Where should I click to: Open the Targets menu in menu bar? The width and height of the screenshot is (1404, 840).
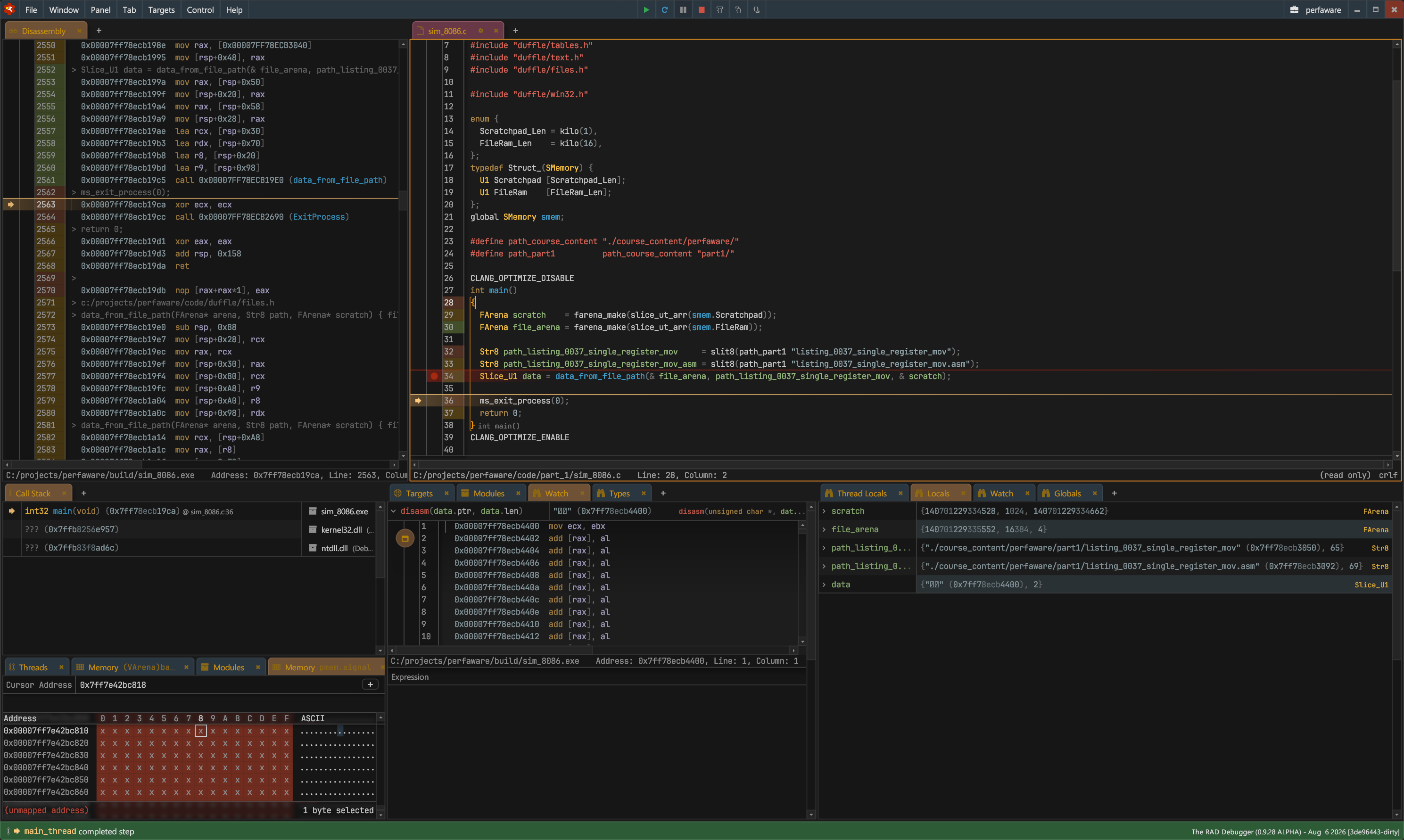(x=161, y=9)
